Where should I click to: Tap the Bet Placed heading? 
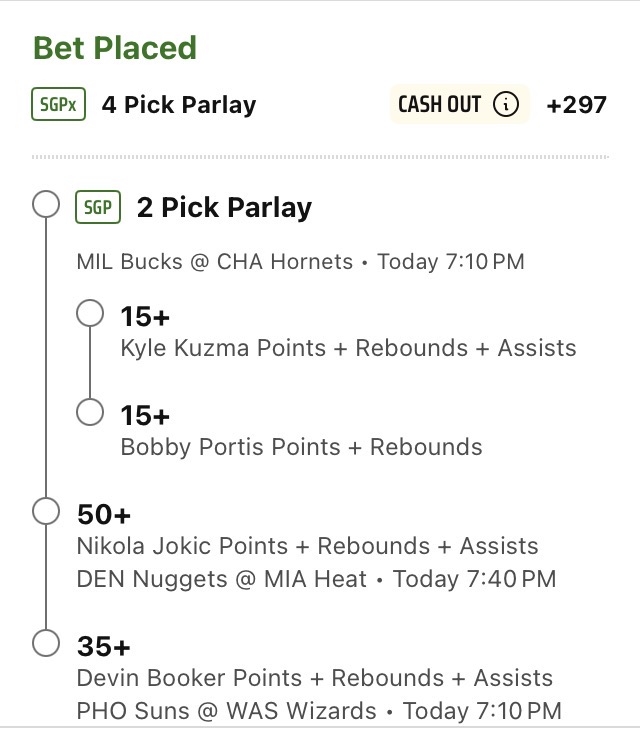[x=115, y=48]
